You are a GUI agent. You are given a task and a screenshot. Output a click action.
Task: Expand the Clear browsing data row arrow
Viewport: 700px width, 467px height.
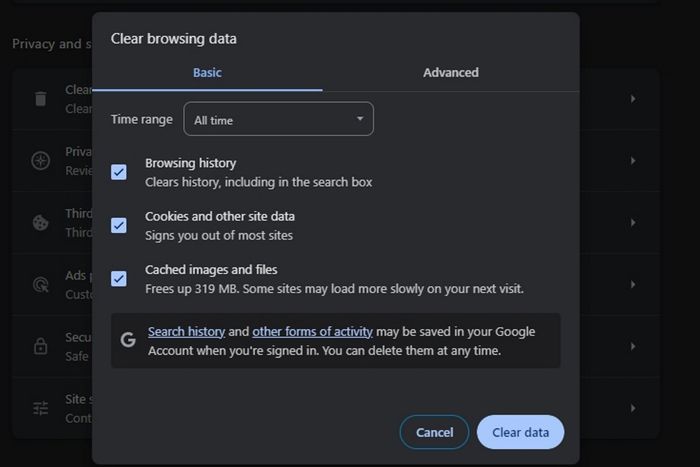pos(633,98)
